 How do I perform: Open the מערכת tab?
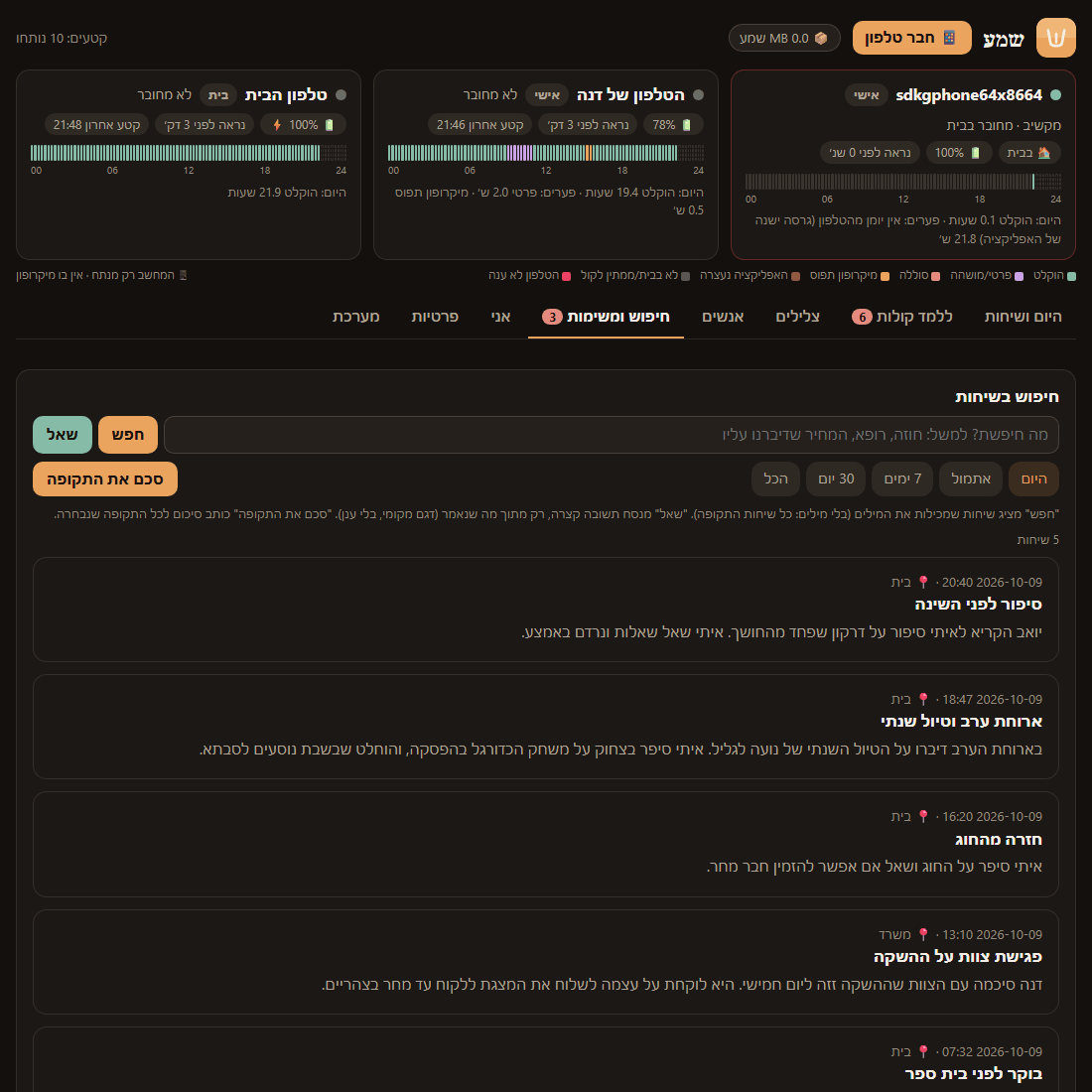point(355,317)
